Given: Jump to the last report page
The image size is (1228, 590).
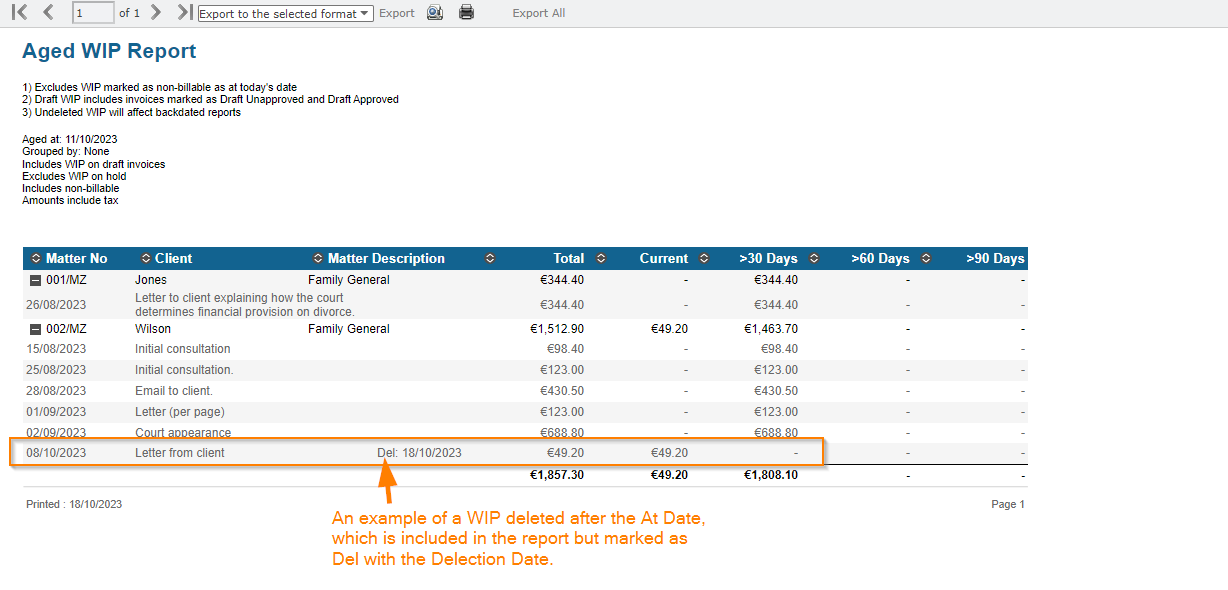Looking at the screenshot, I should [x=184, y=13].
